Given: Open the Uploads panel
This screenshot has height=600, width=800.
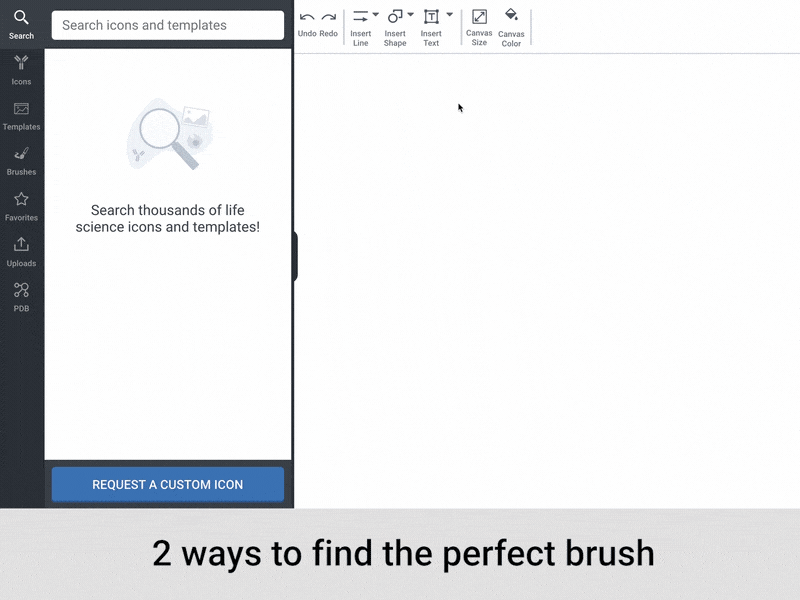Looking at the screenshot, I should (21, 251).
